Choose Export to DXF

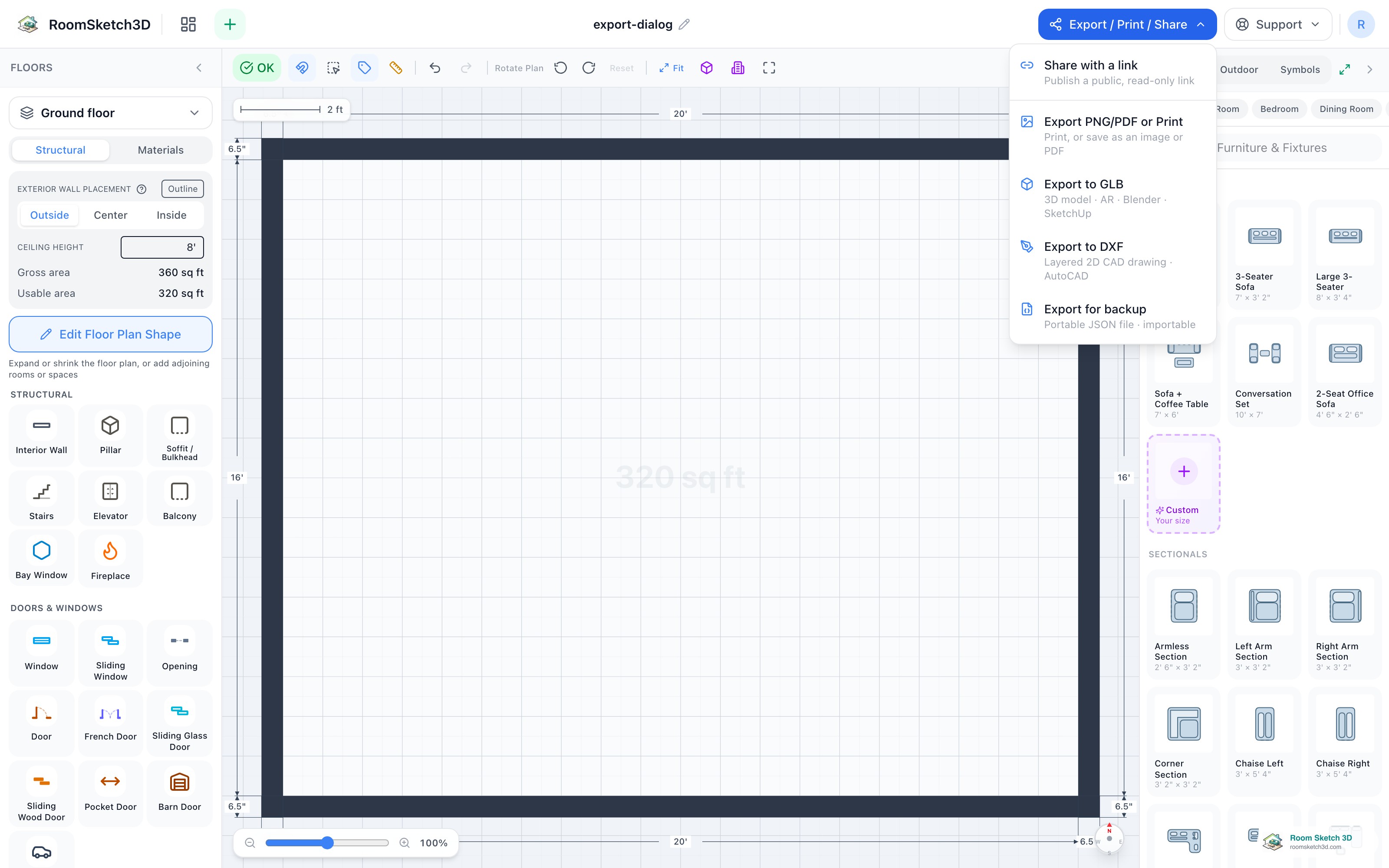coord(1113,261)
